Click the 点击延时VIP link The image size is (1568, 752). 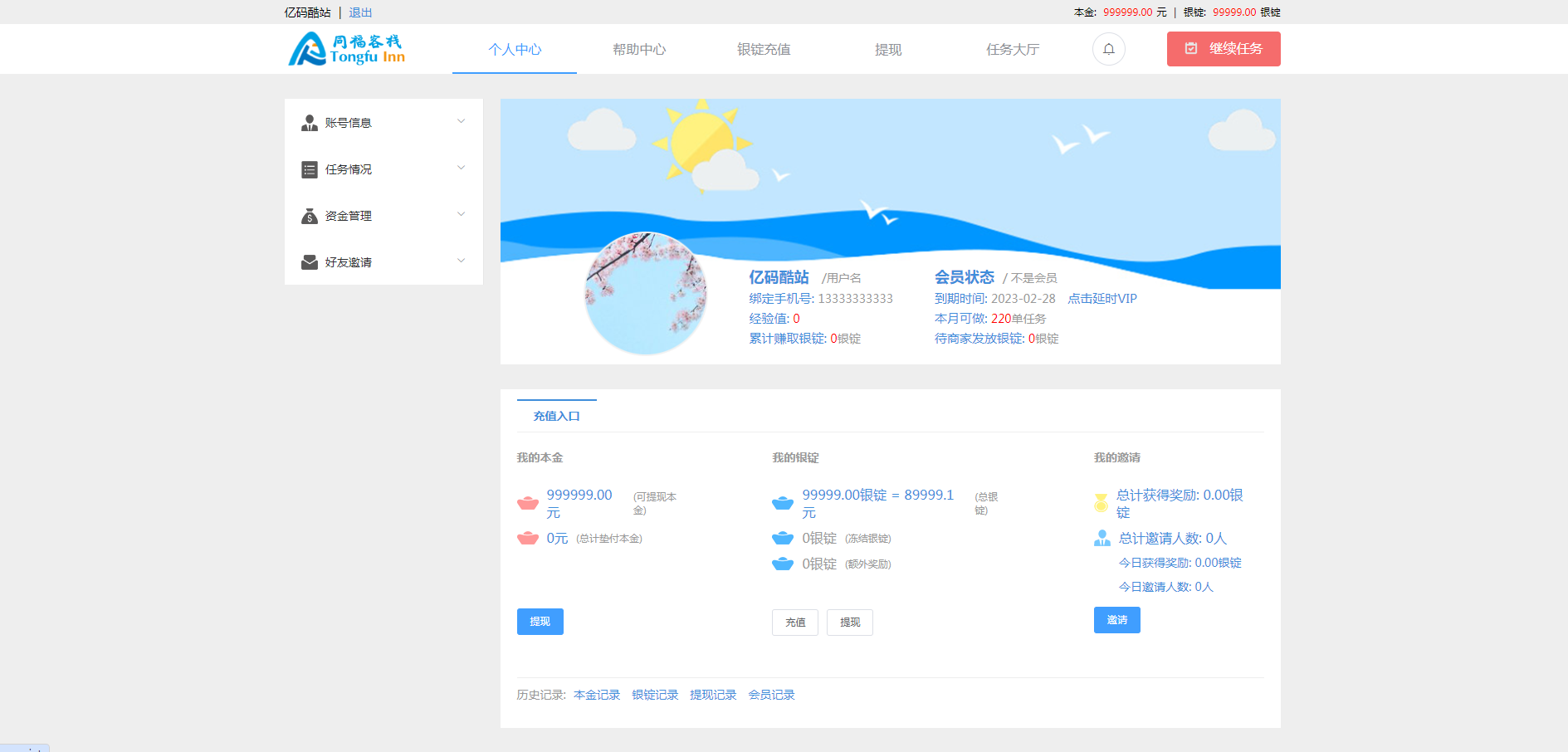pos(1102,299)
